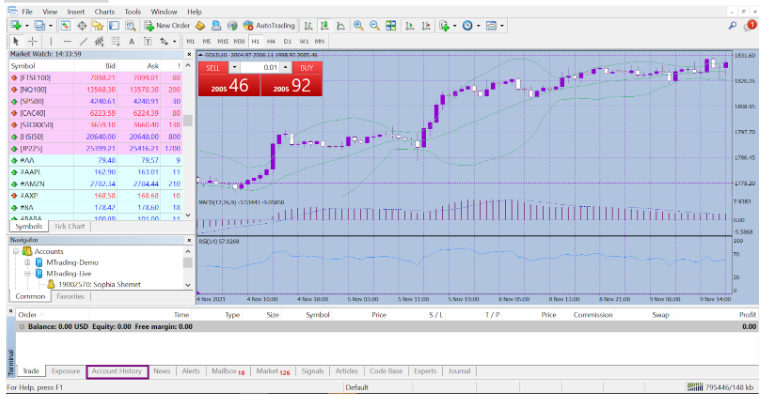This screenshot has width=769, height=403.
Task: Select the H1 timeframe button
Action: [x=256, y=42]
